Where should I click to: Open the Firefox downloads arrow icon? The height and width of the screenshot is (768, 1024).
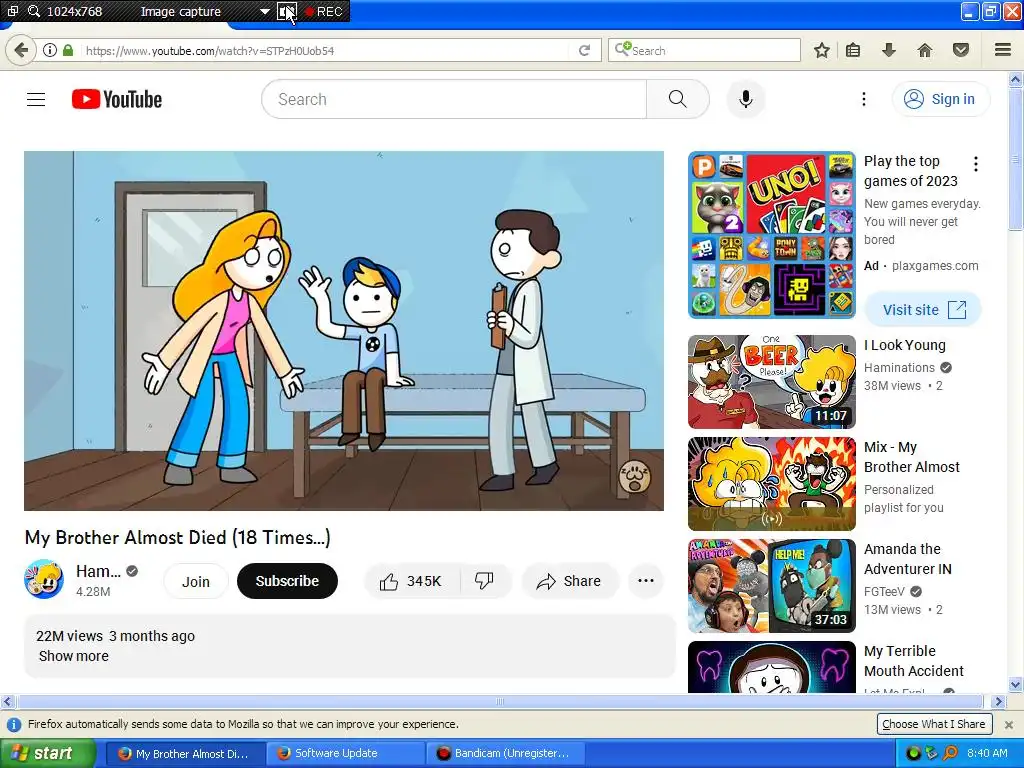[889, 50]
